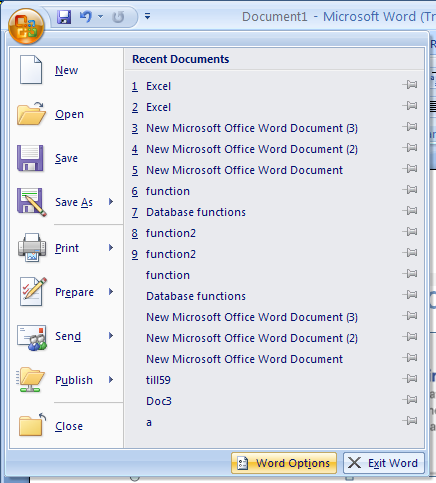Click the round Office Button logo
Image resolution: width=436 pixels, height=483 pixels.
(26, 26)
